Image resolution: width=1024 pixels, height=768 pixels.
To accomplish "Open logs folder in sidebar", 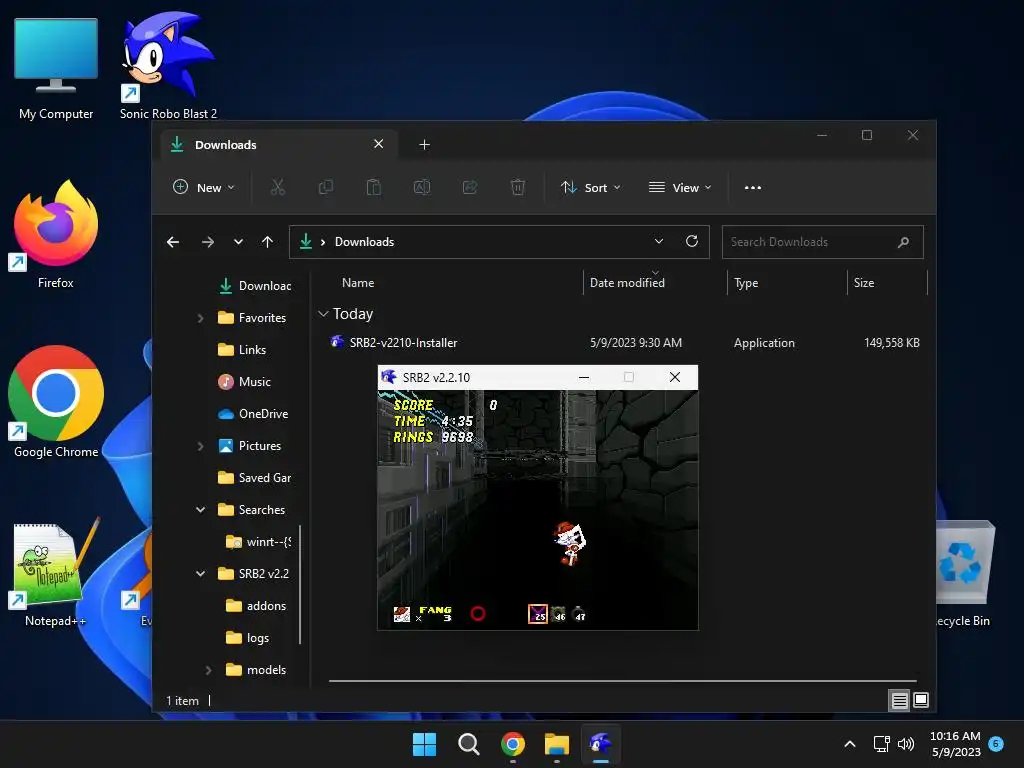I will coord(248,638).
